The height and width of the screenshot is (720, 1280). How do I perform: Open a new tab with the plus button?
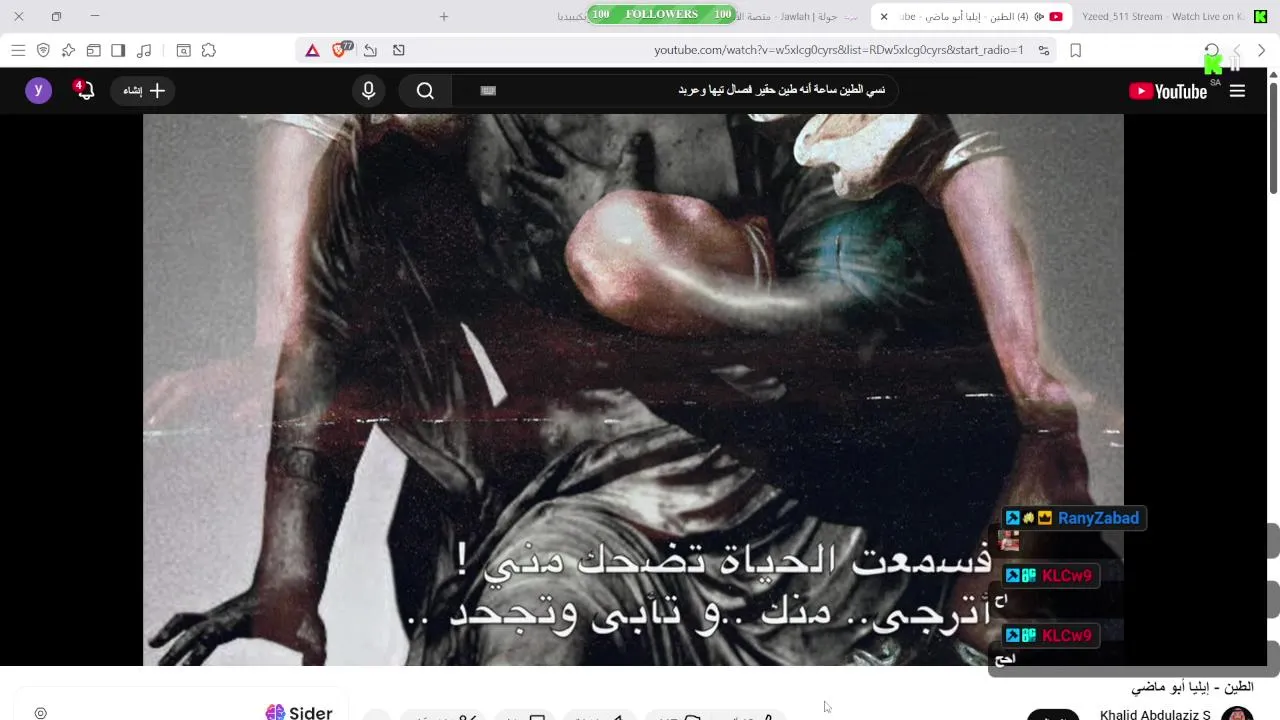pos(444,16)
